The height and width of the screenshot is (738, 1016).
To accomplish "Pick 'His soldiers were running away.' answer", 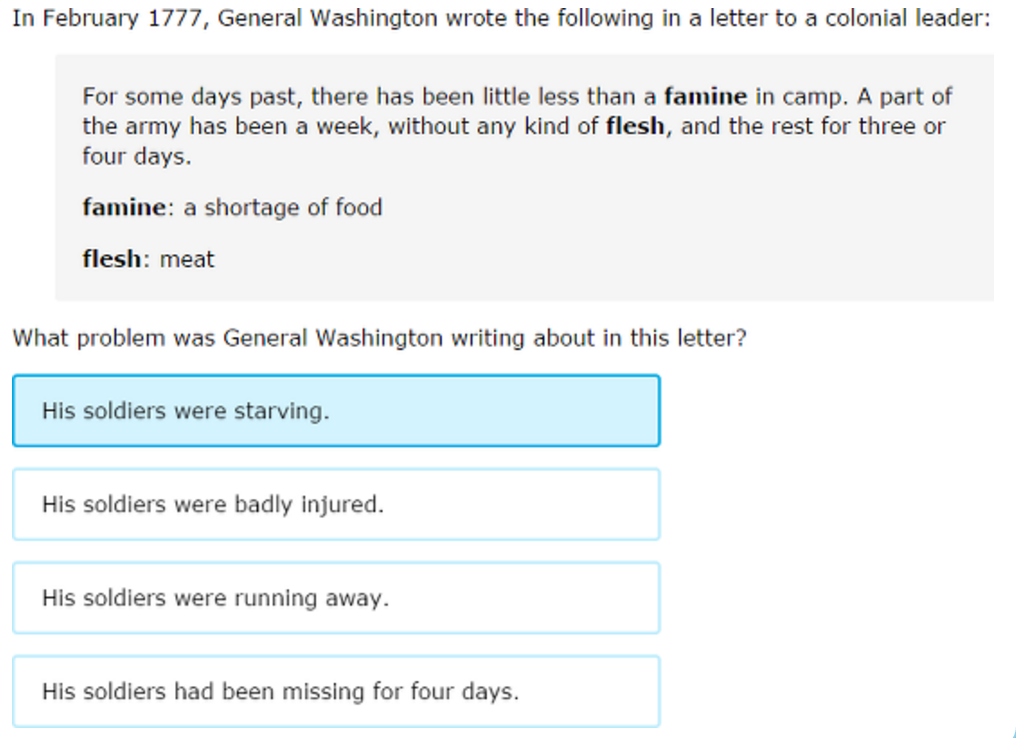I will coord(336,597).
